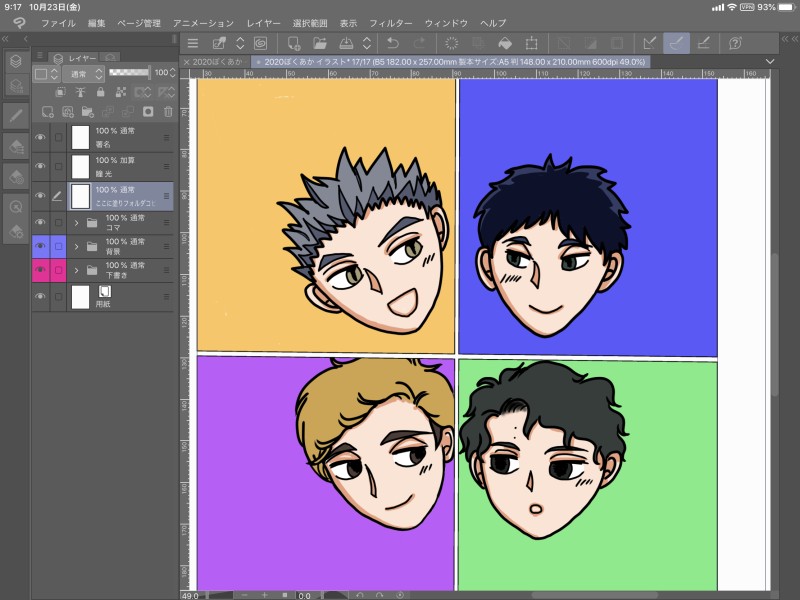Screen dimensions: 800x600
Task: Toggle lock layer
Action: pyautogui.click(x=101, y=92)
